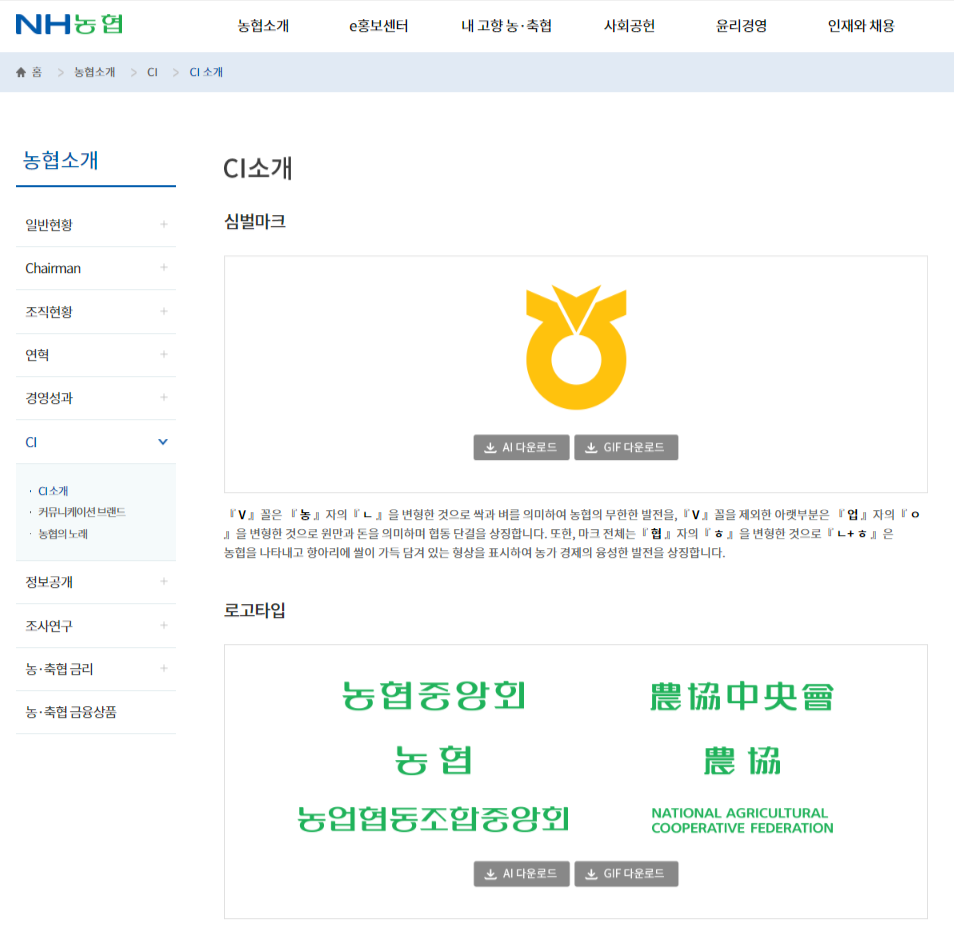The height and width of the screenshot is (932, 954).
Task: Click 홈 breadcrumb text
Action: [x=37, y=72]
